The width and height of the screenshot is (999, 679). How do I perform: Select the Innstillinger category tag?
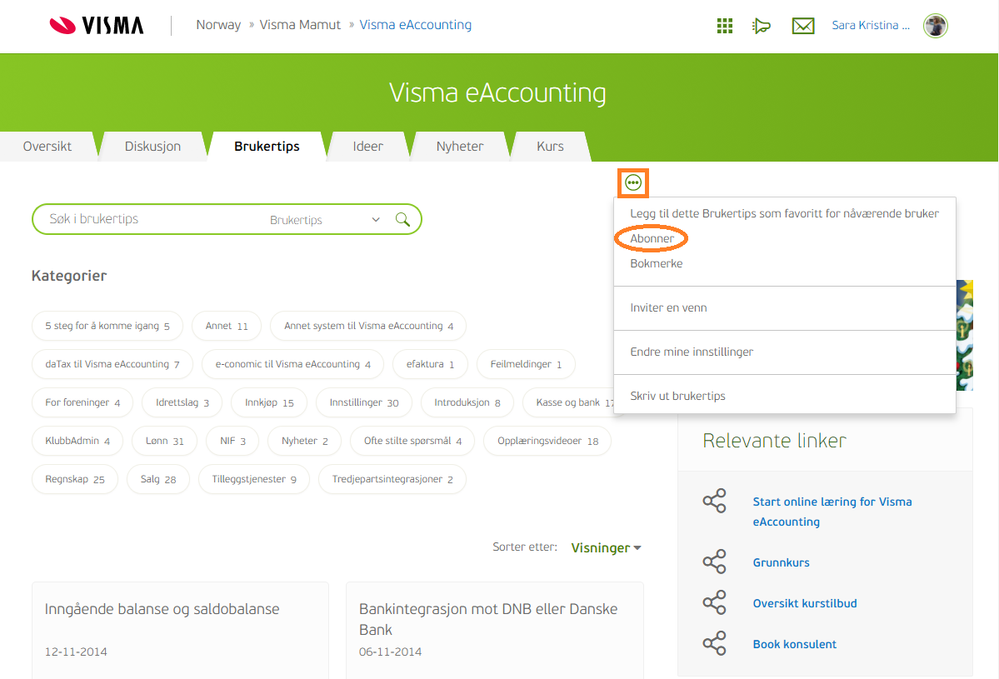pyautogui.click(x=364, y=403)
